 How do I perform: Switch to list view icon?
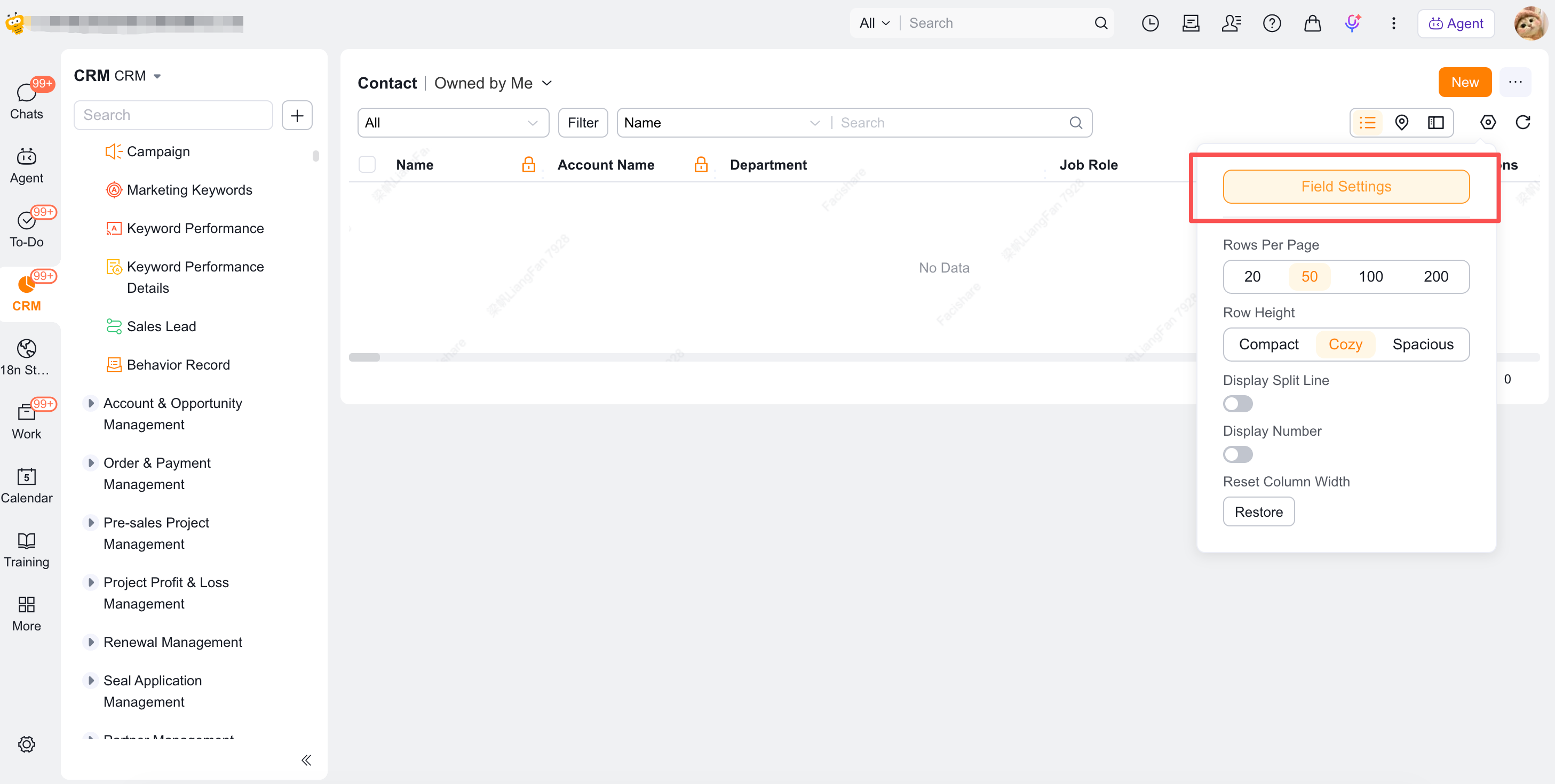(x=1367, y=123)
